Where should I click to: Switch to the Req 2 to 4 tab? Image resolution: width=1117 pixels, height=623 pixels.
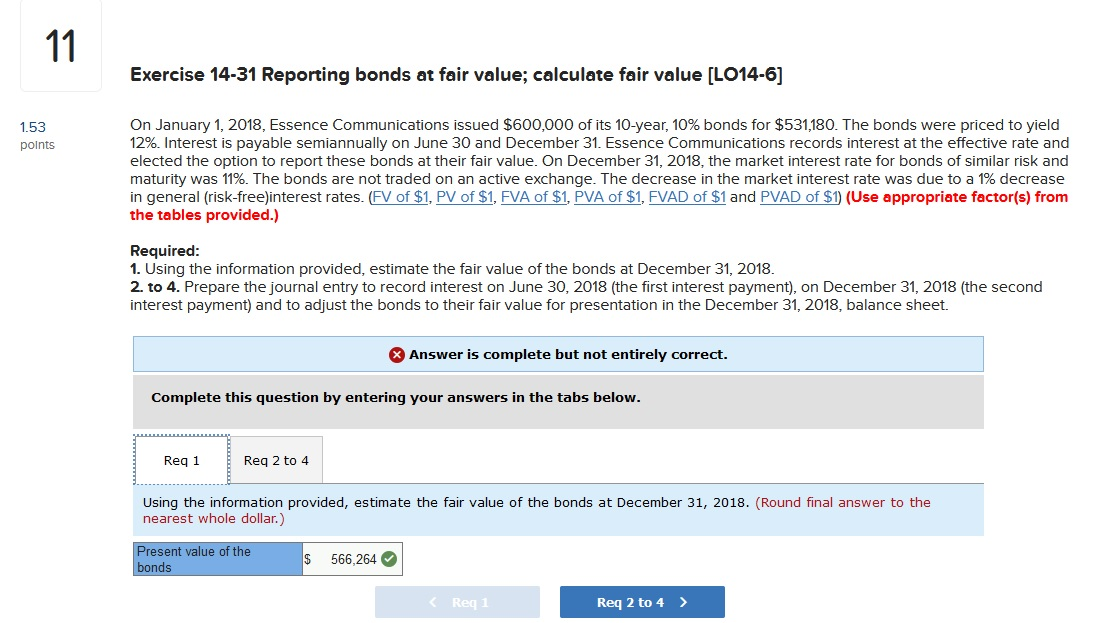tap(276, 460)
